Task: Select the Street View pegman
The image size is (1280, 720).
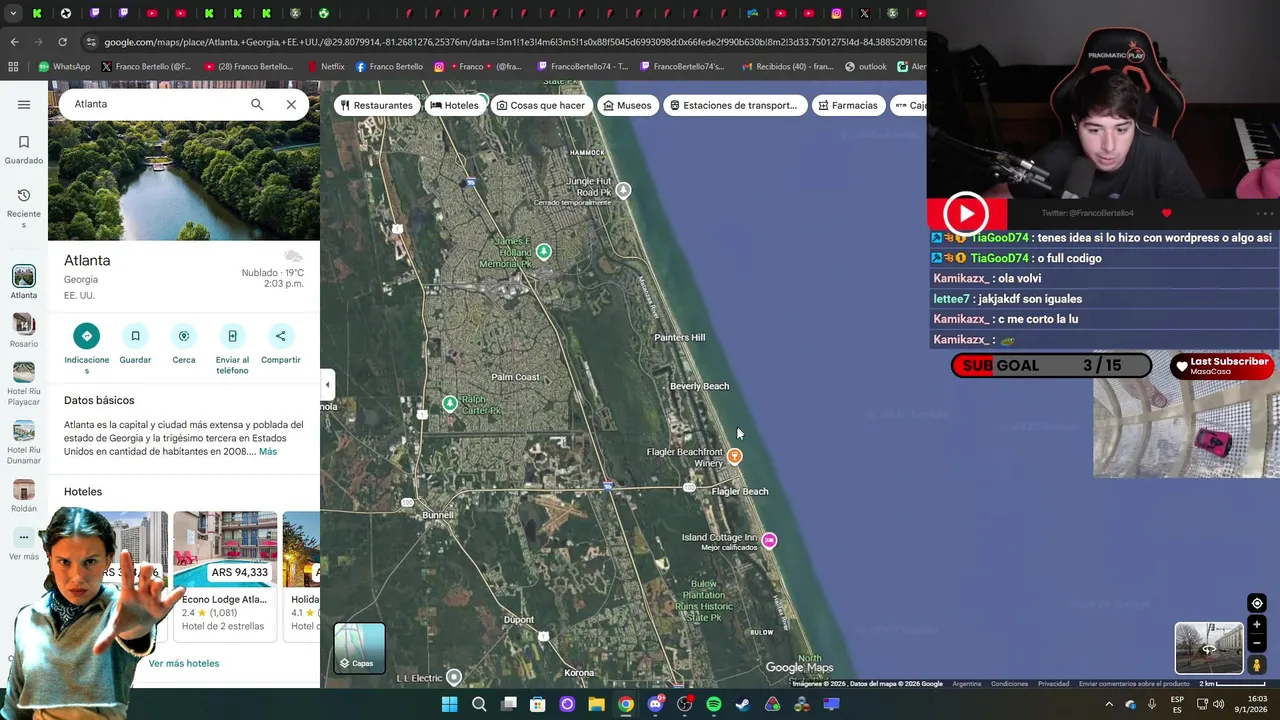Action: [x=1257, y=665]
